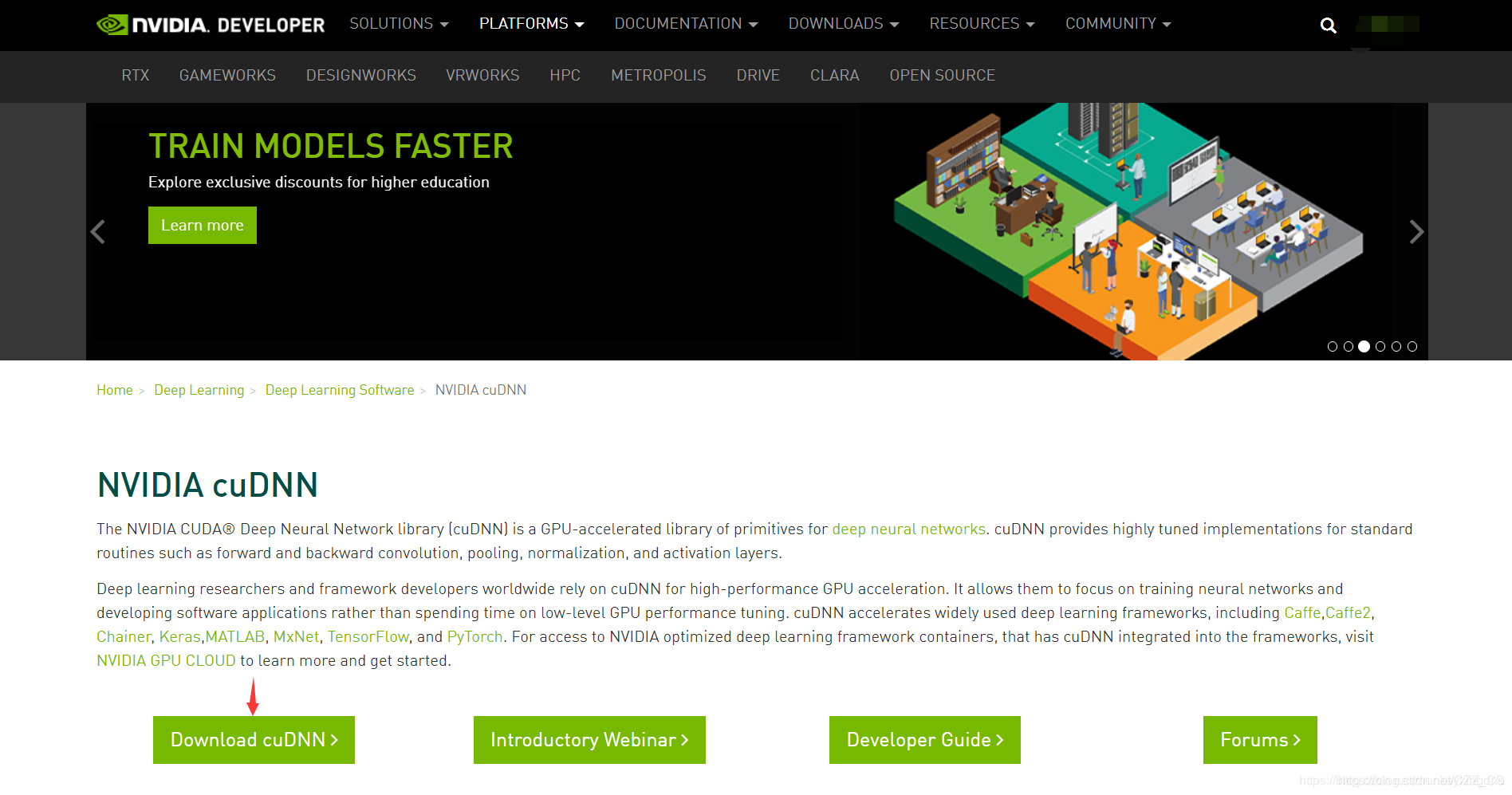Open the VRWORKS platform tab
The width and height of the screenshot is (1512, 795).
(x=482, y=75)
